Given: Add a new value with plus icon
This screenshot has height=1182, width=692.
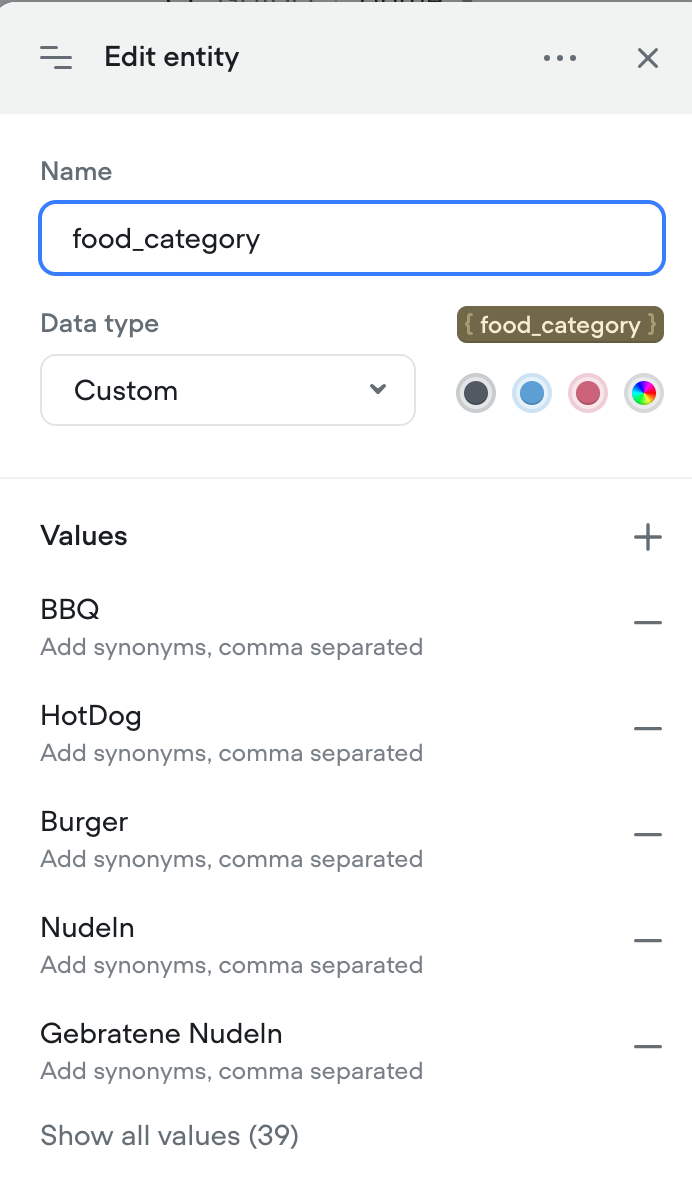Looking at the screenshot, I should [648, 537].
